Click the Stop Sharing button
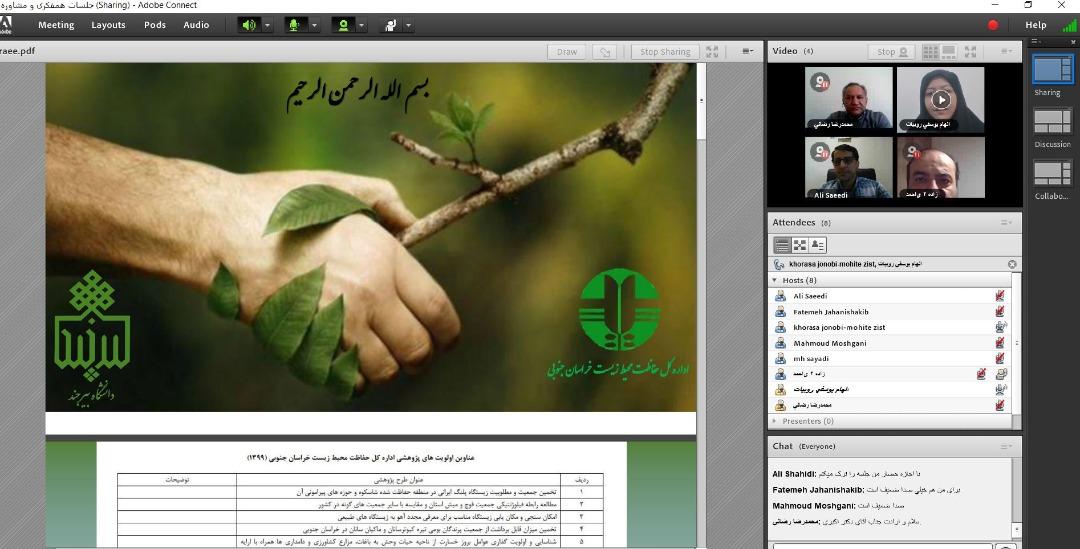The width and height of the screenshot is (1080, 549). [665, 52]
